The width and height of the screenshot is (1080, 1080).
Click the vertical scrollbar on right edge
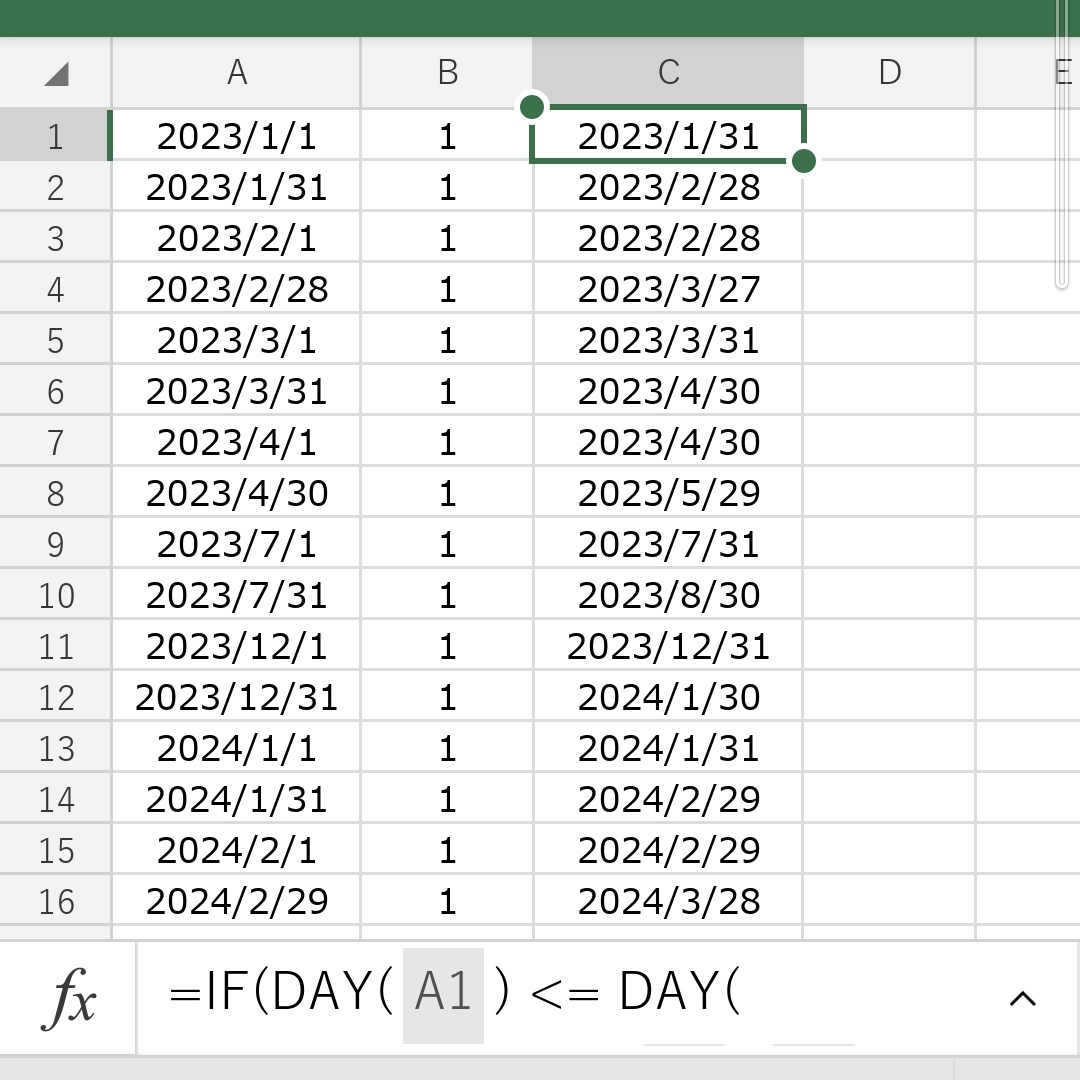coord(1061,144)
